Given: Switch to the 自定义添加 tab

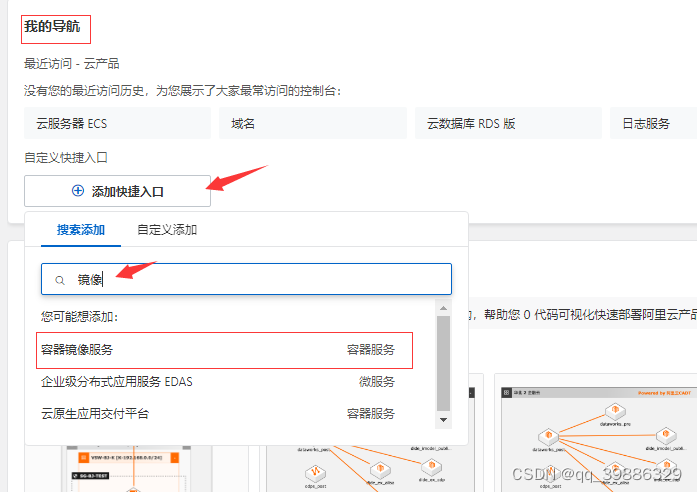Looking at the screenshot, I should click(x=167, y=230).
